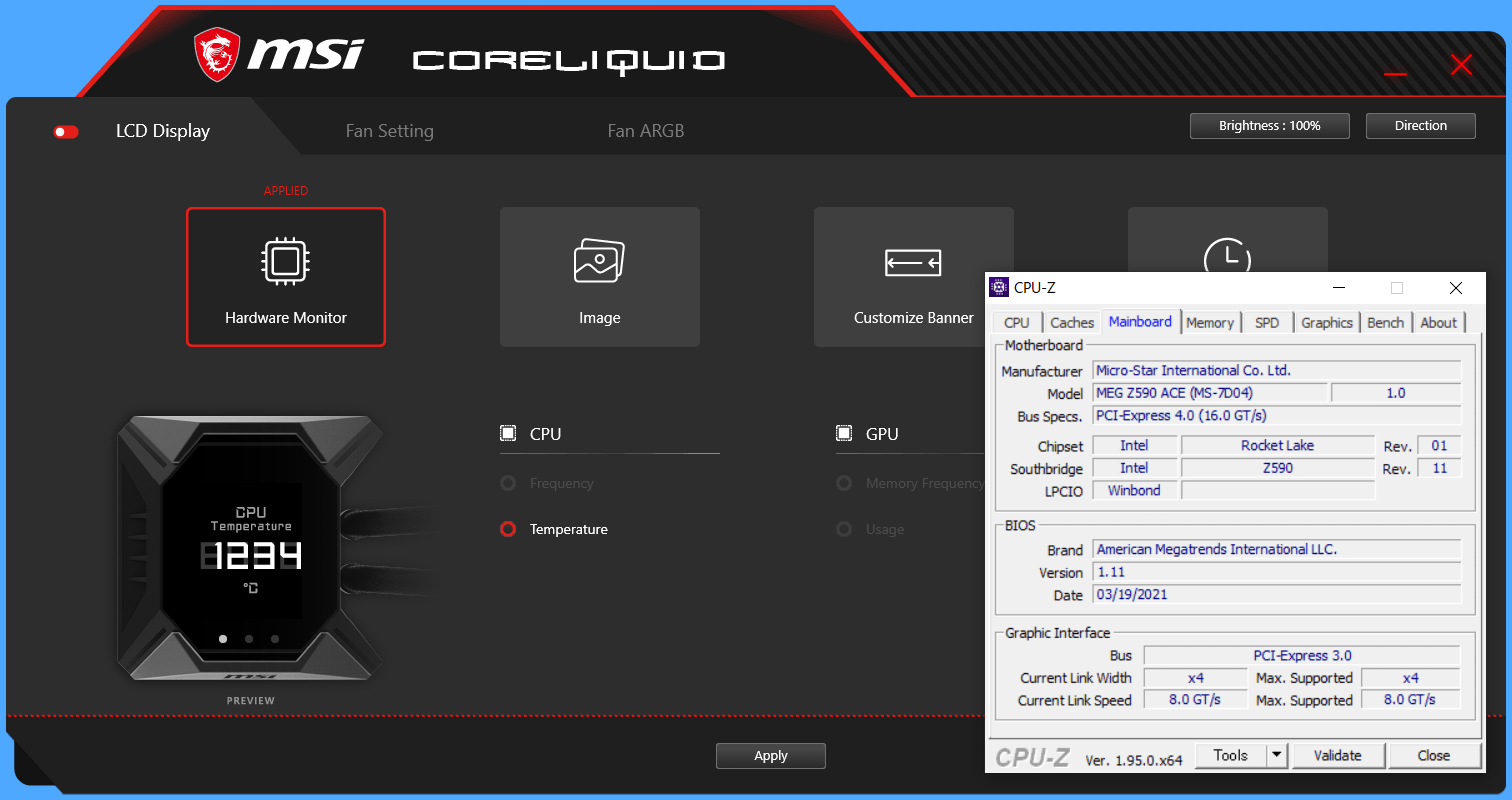
Task: Open the CPU tab in CPU-Z
Action: pyautogui.click(x=1017, y=323)
